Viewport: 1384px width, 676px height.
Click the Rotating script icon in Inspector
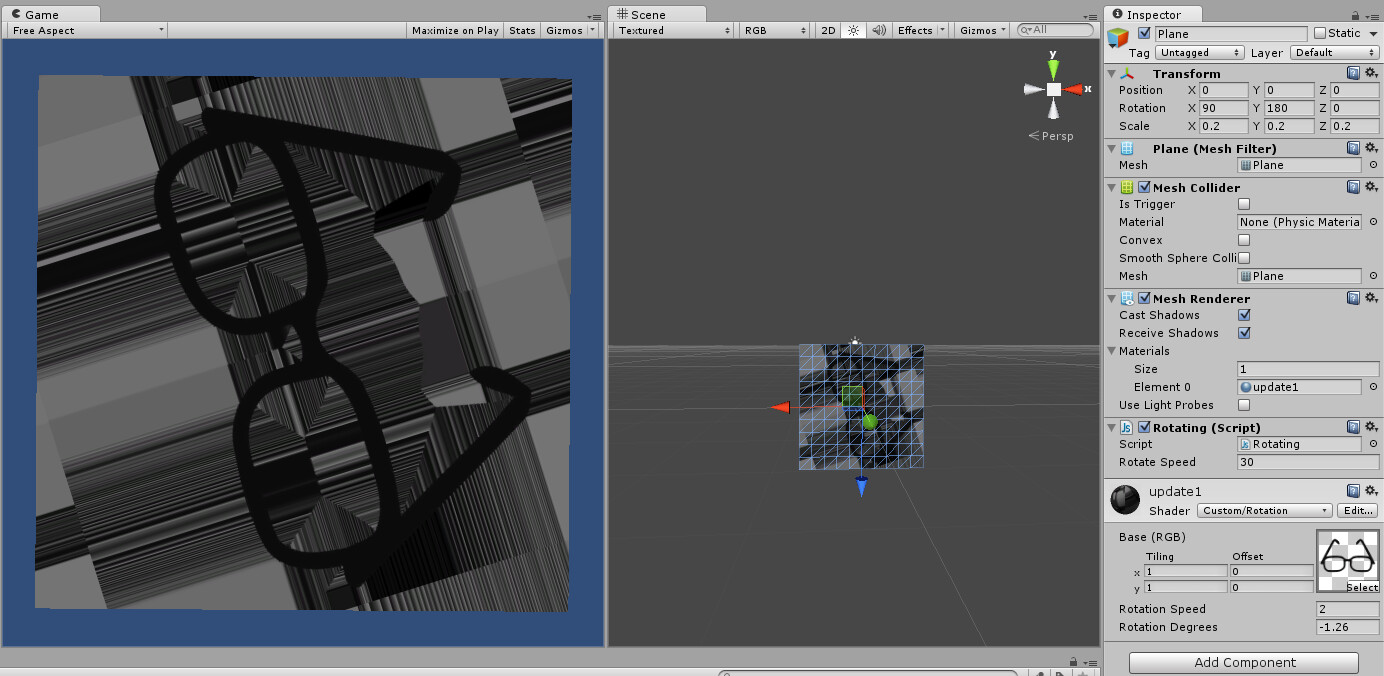[1126, 427]
